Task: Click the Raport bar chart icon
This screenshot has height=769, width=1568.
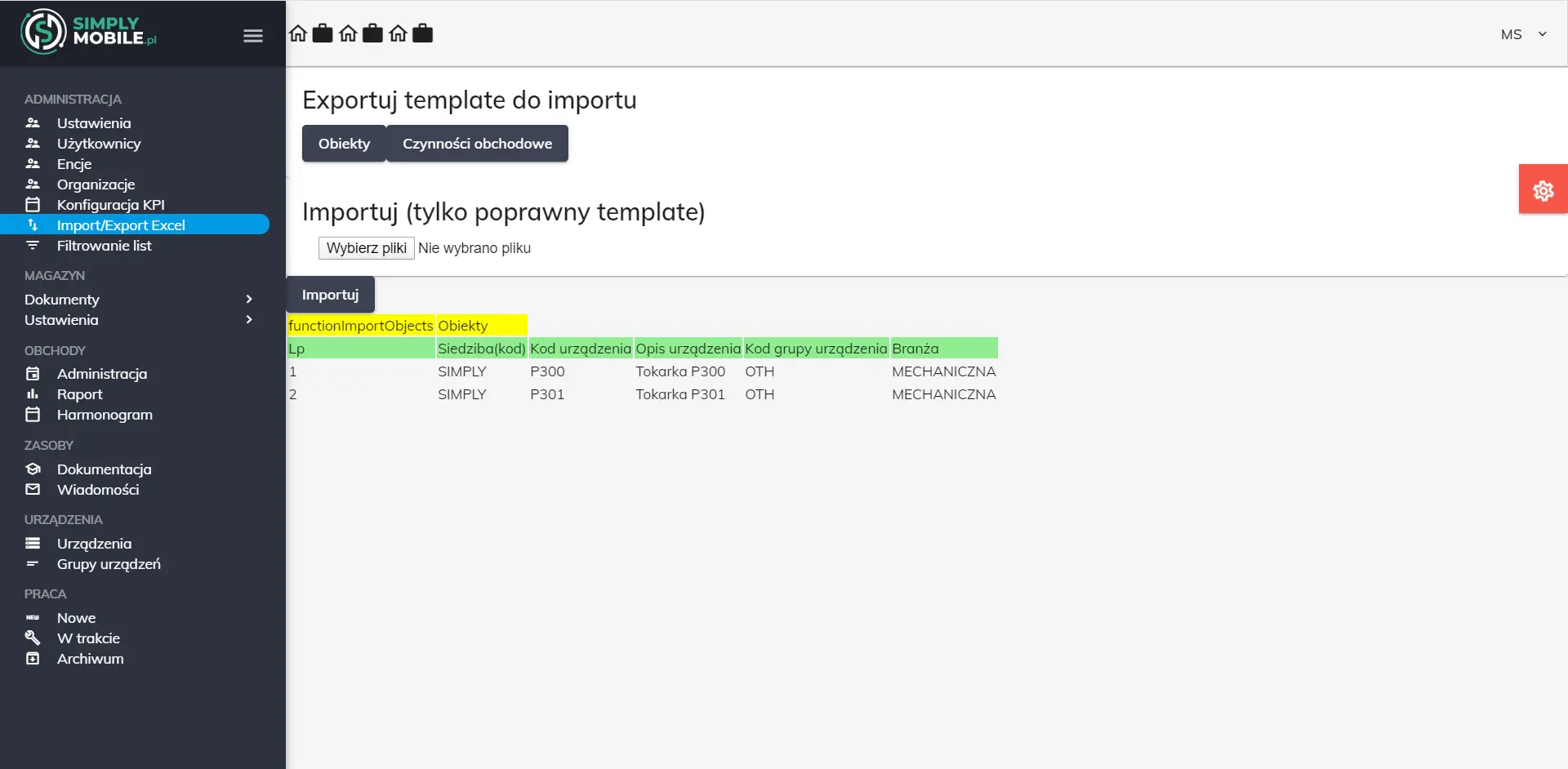Action: click(x=33, y=394)
